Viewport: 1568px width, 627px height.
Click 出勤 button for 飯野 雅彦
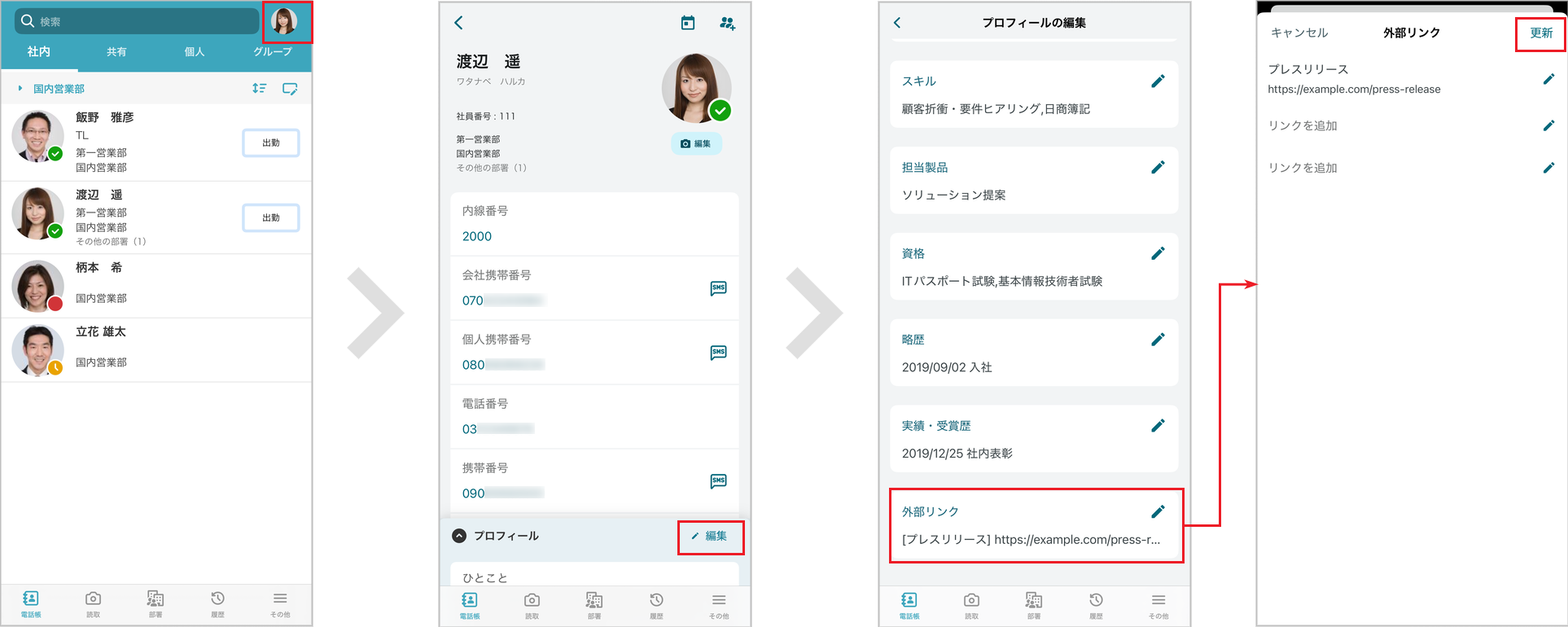click(271, 142)
